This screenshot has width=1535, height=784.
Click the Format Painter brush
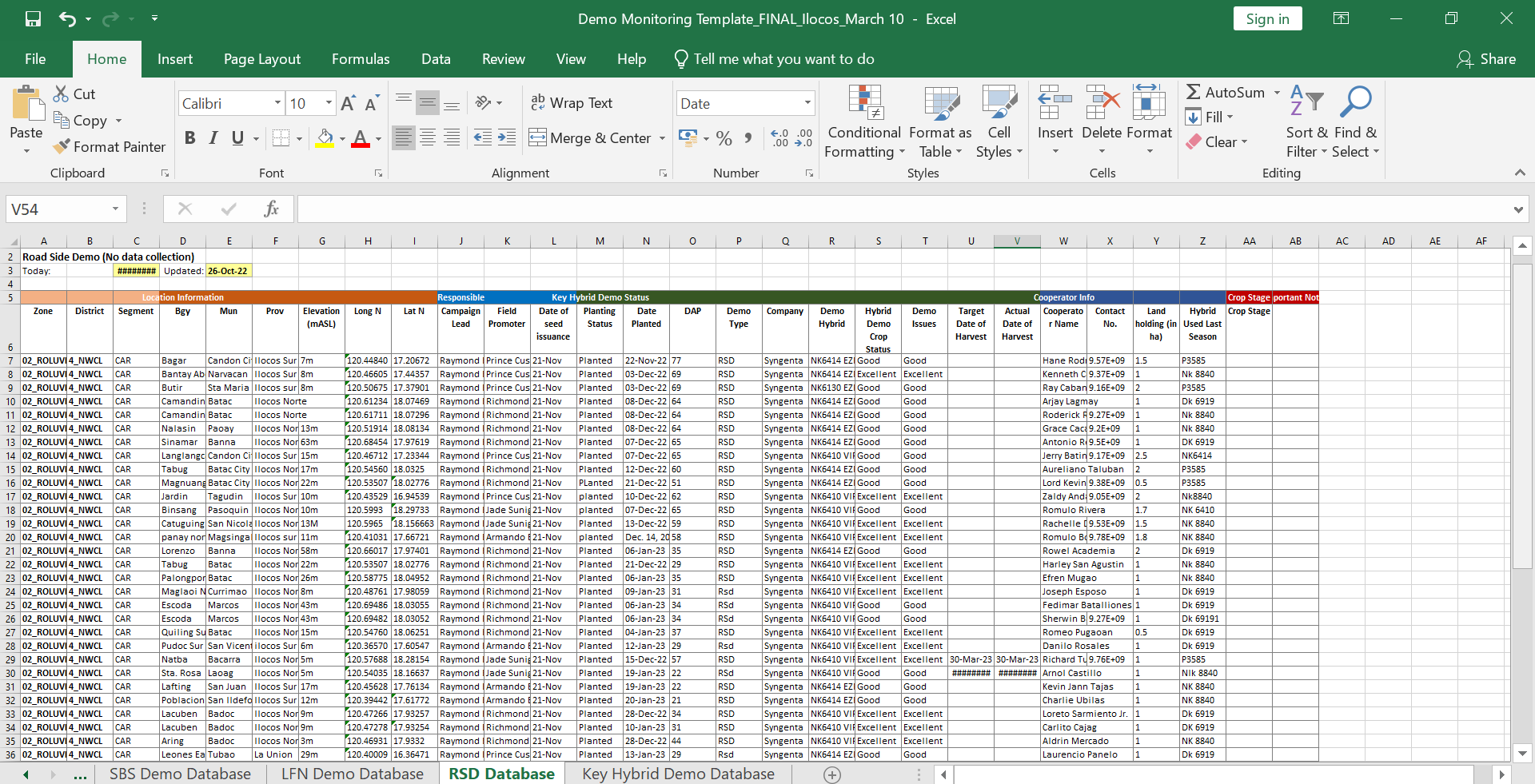coord(61,146)
